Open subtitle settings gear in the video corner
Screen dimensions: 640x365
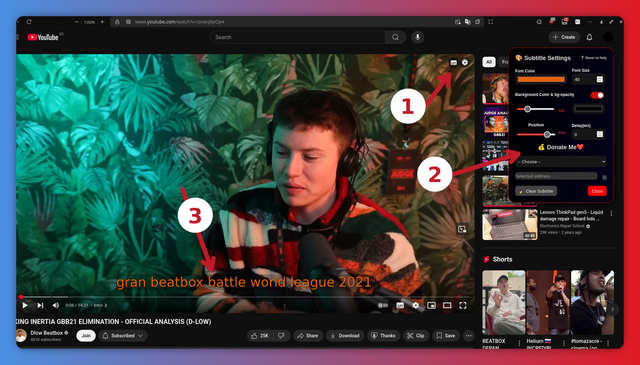click(465, 62)
